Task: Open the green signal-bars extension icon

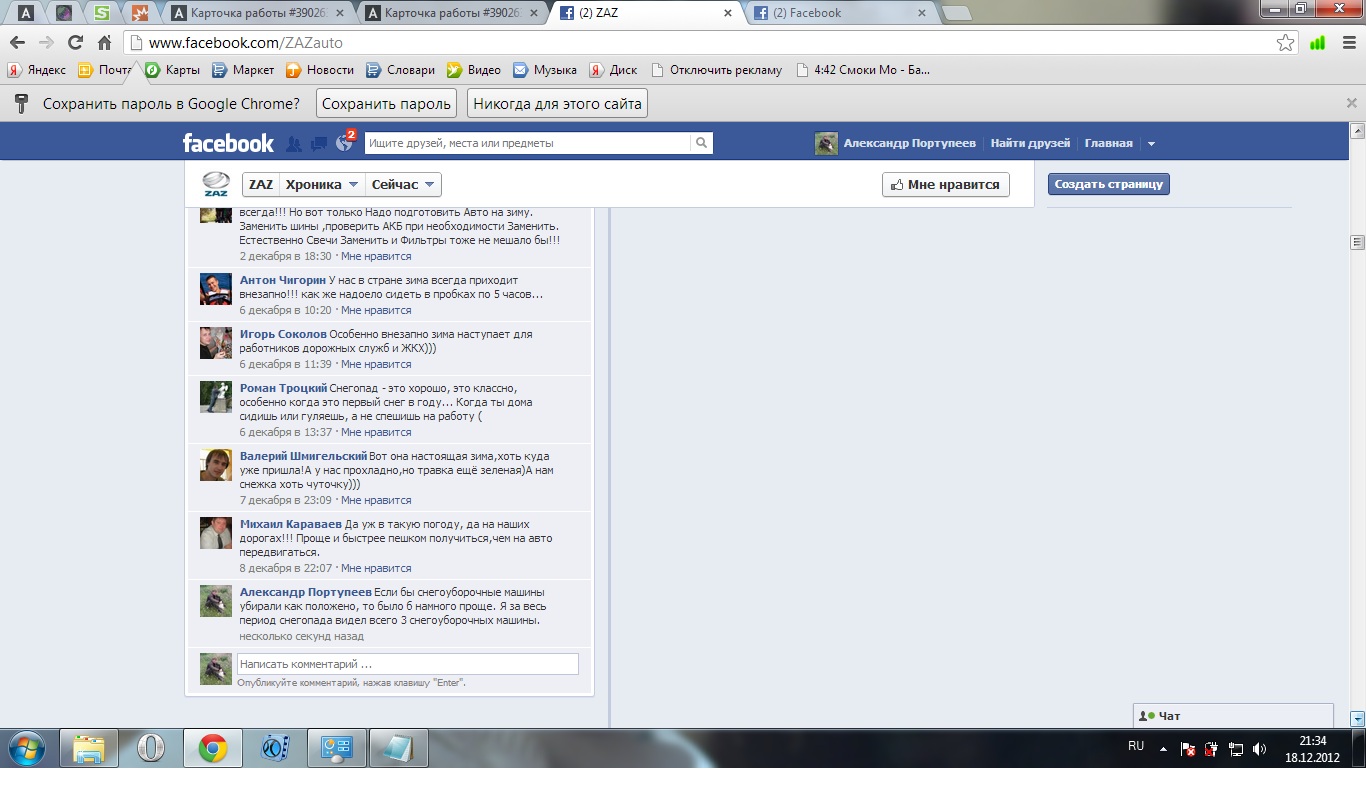Action: (1317, 43)
